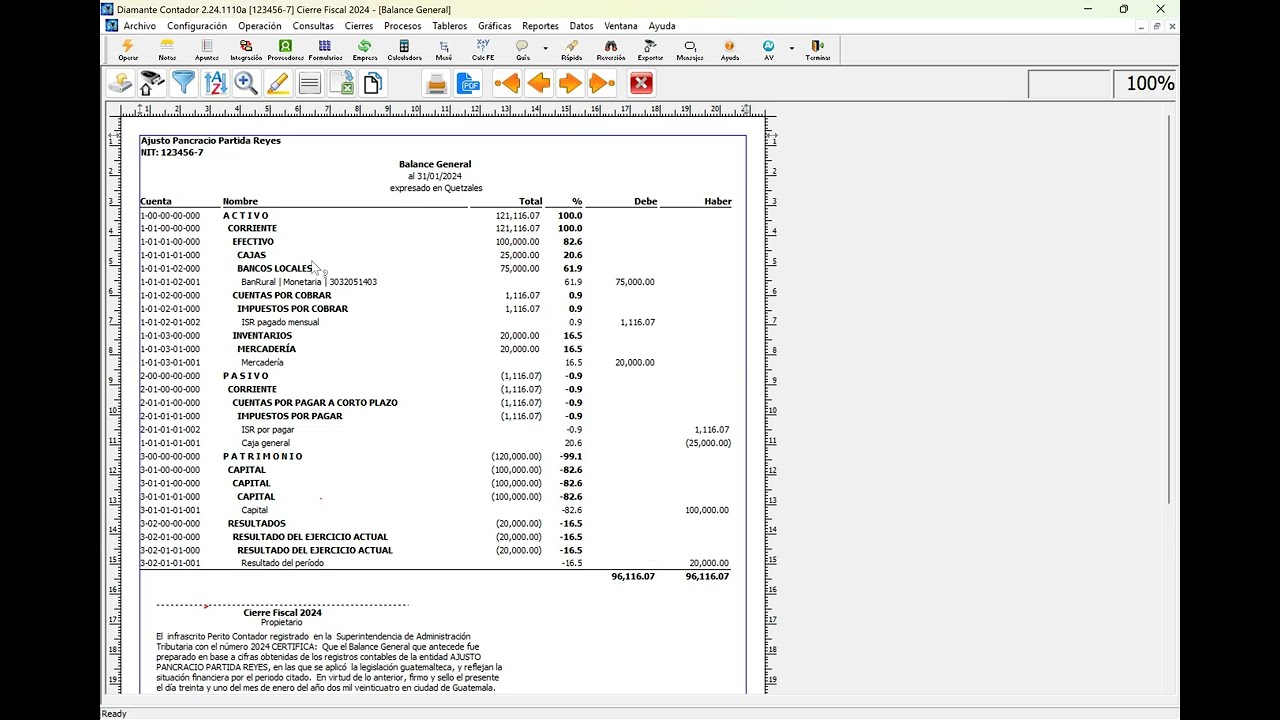Click the Operar lightning icon
Screen dimensions: 1280x720
pyautogui.click(x=128, y=50)
